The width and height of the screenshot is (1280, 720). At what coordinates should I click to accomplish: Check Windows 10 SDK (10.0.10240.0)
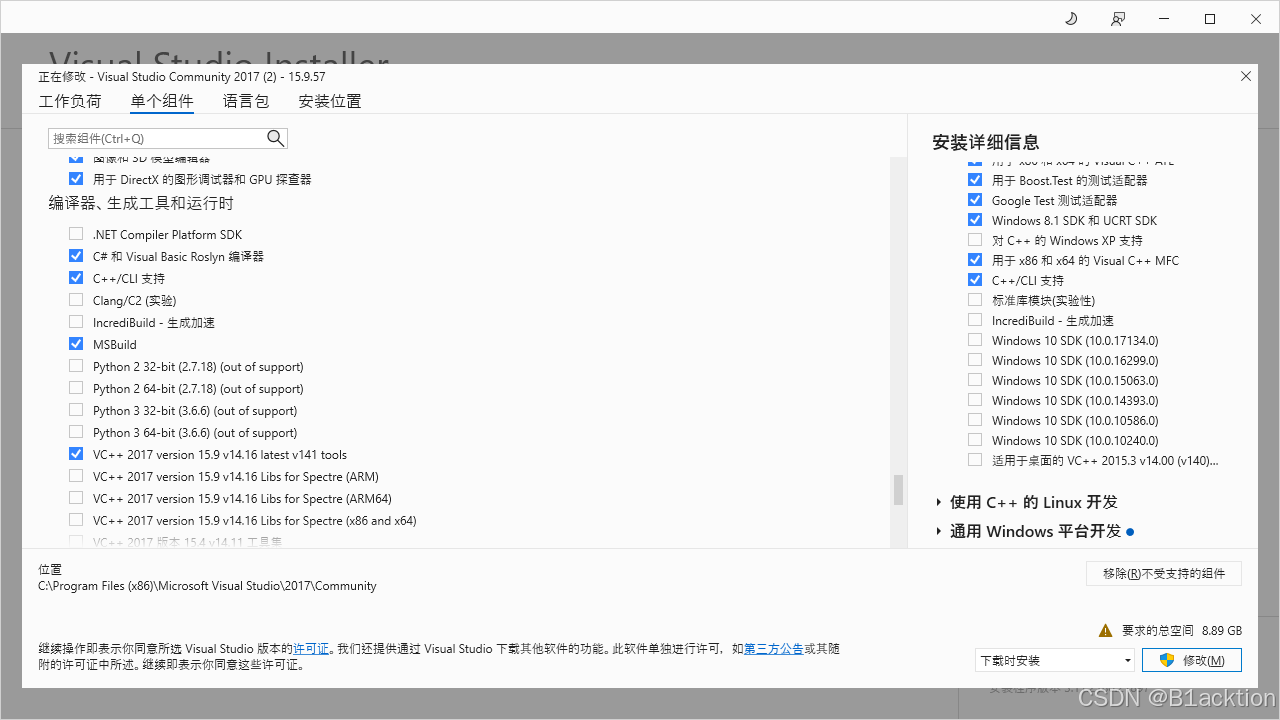click(975, 440)
